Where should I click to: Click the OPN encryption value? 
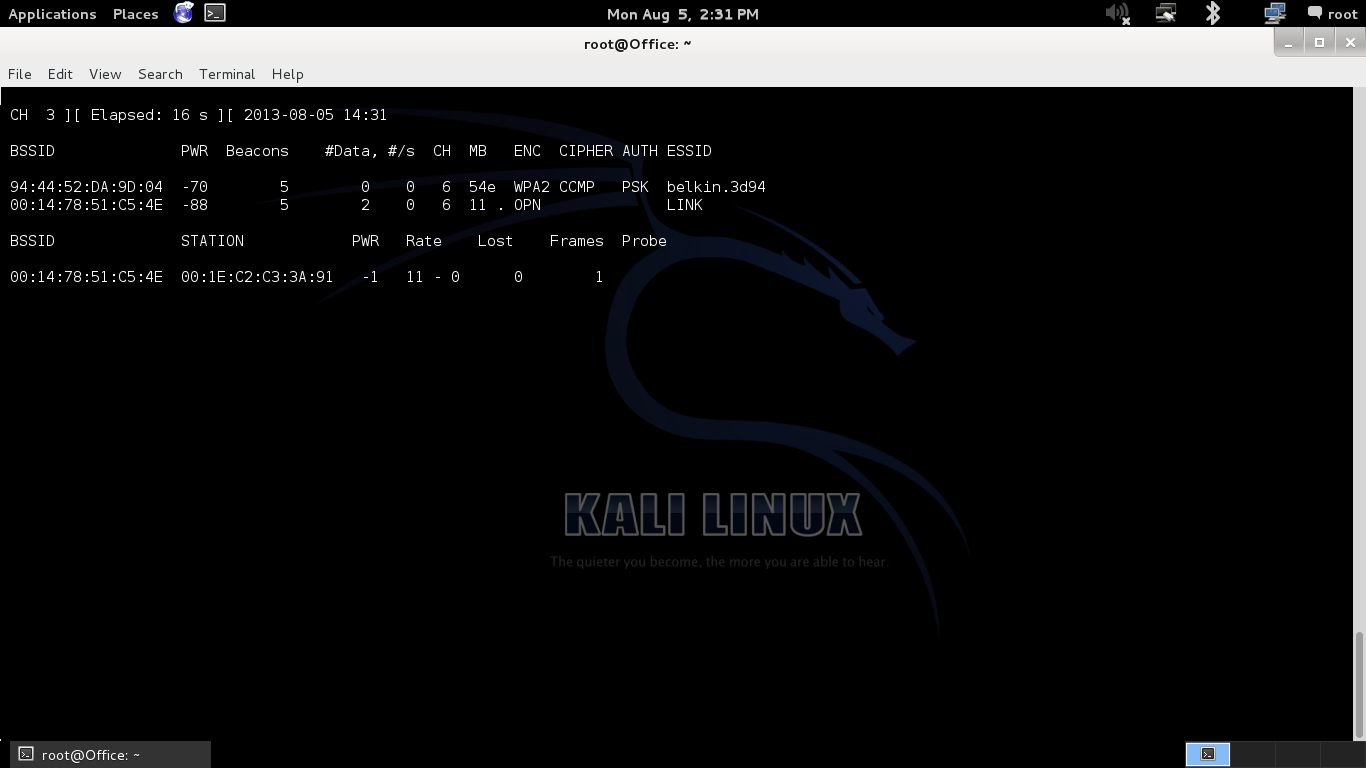[x=527, y=205]
